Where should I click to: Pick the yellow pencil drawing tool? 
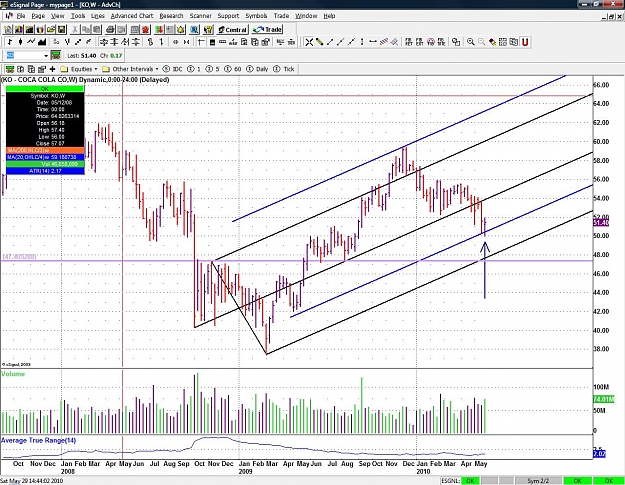click(319, 42)
